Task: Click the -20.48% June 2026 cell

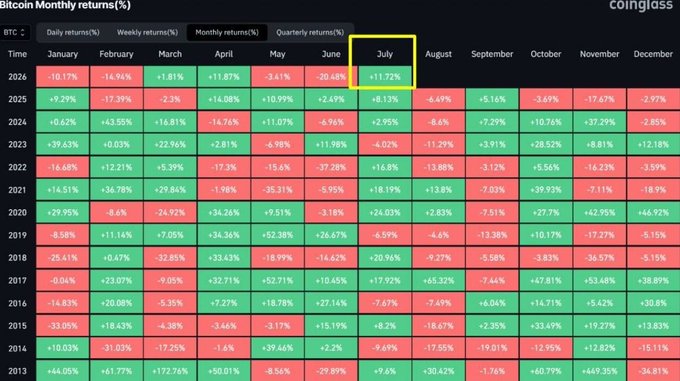Action: pos(331,77)
